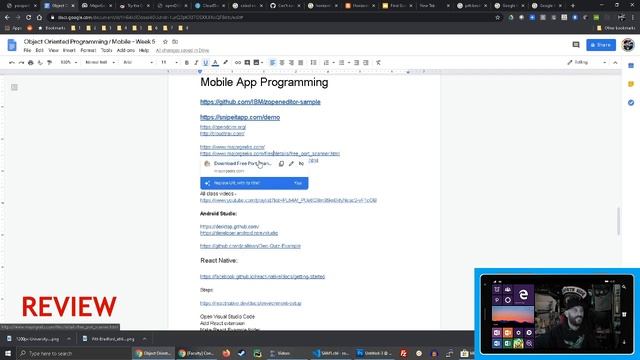The height and width of the screenshot is (360, 640).
Task: Show the document outline
Action: [x=14, y=87]
